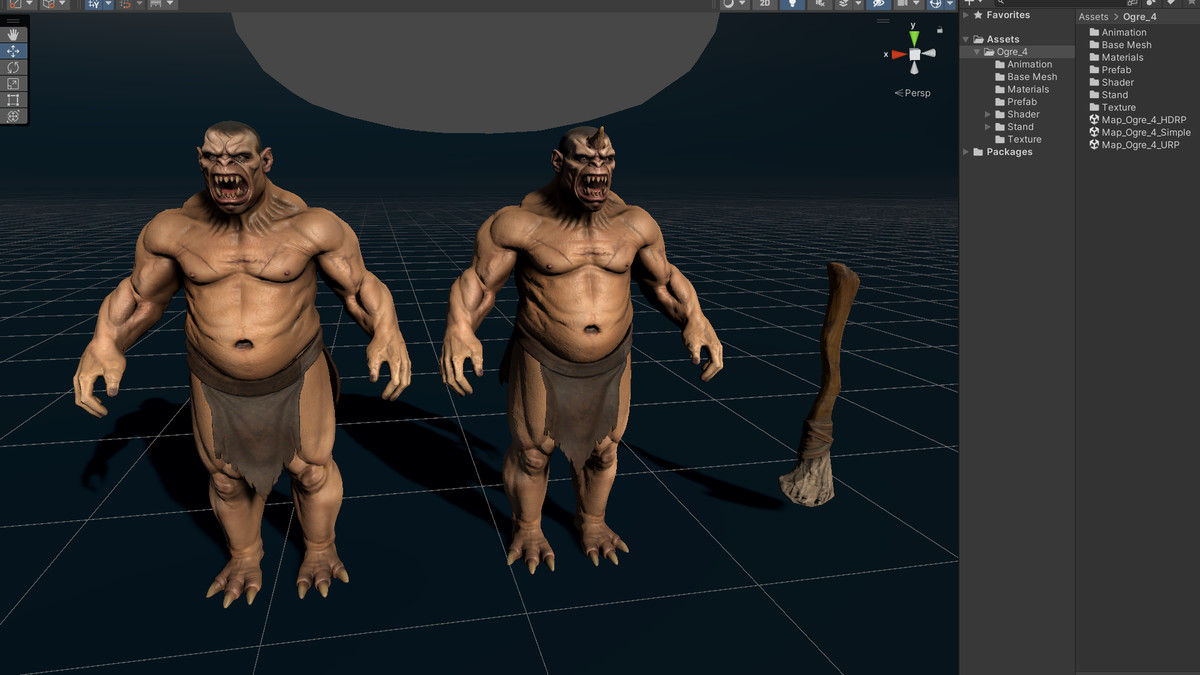This screenshot has width=1200, height=675.
Task: Click the plus create button in the Project panel
Action: coord(968,4)
